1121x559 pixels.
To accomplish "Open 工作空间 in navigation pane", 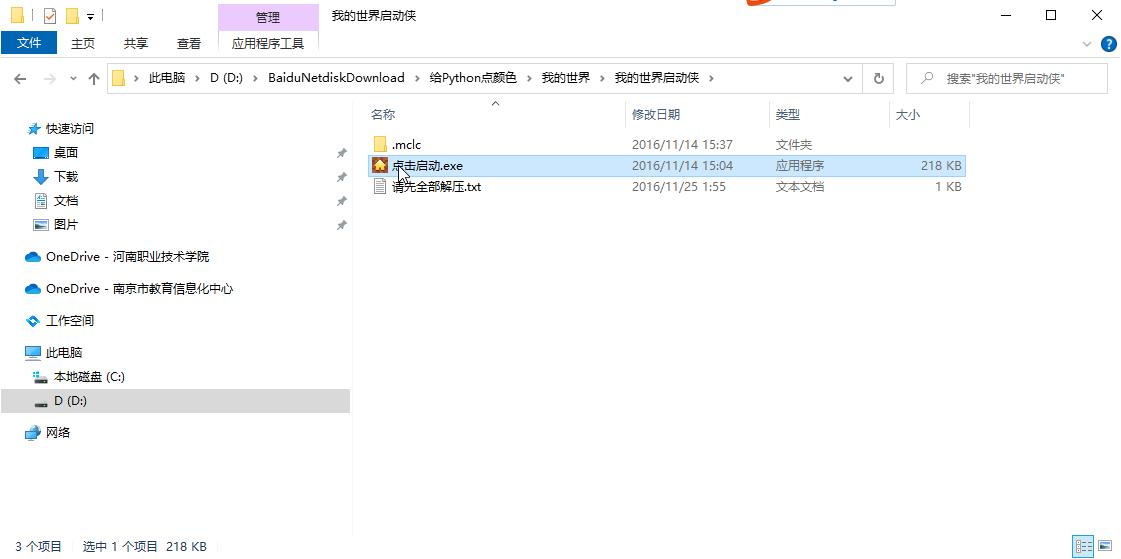I will tap(69, 321).
